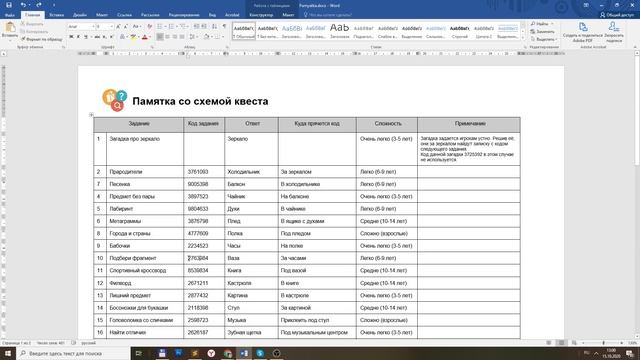Screen dimensions: 640x360
Task: Open Word from the Windows taskbar
Action: [x=244, y=353]
